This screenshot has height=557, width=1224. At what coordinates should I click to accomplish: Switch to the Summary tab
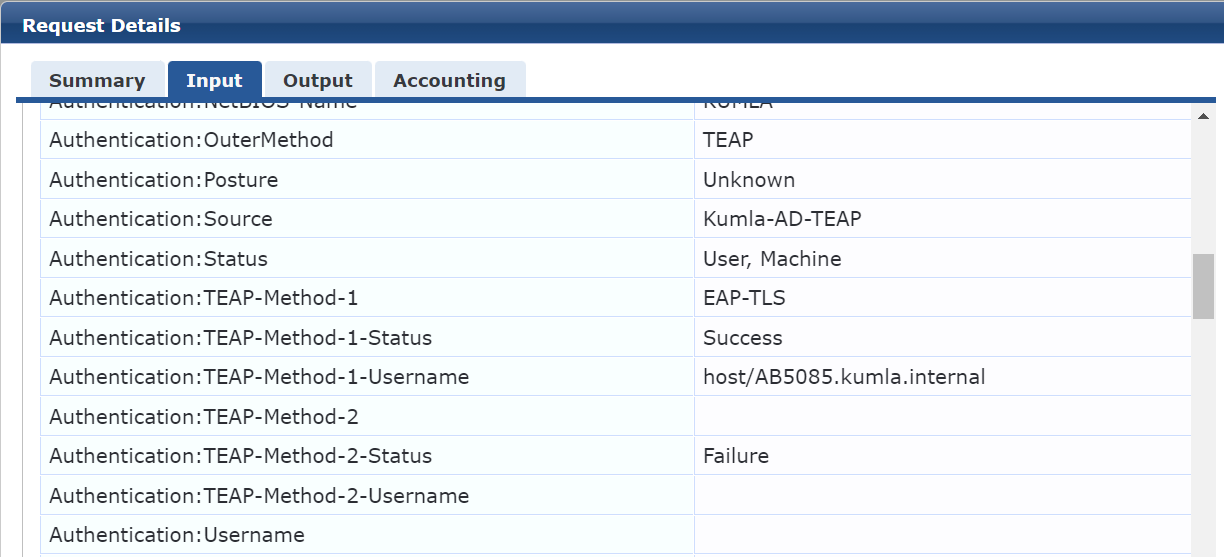click(97, 80)
